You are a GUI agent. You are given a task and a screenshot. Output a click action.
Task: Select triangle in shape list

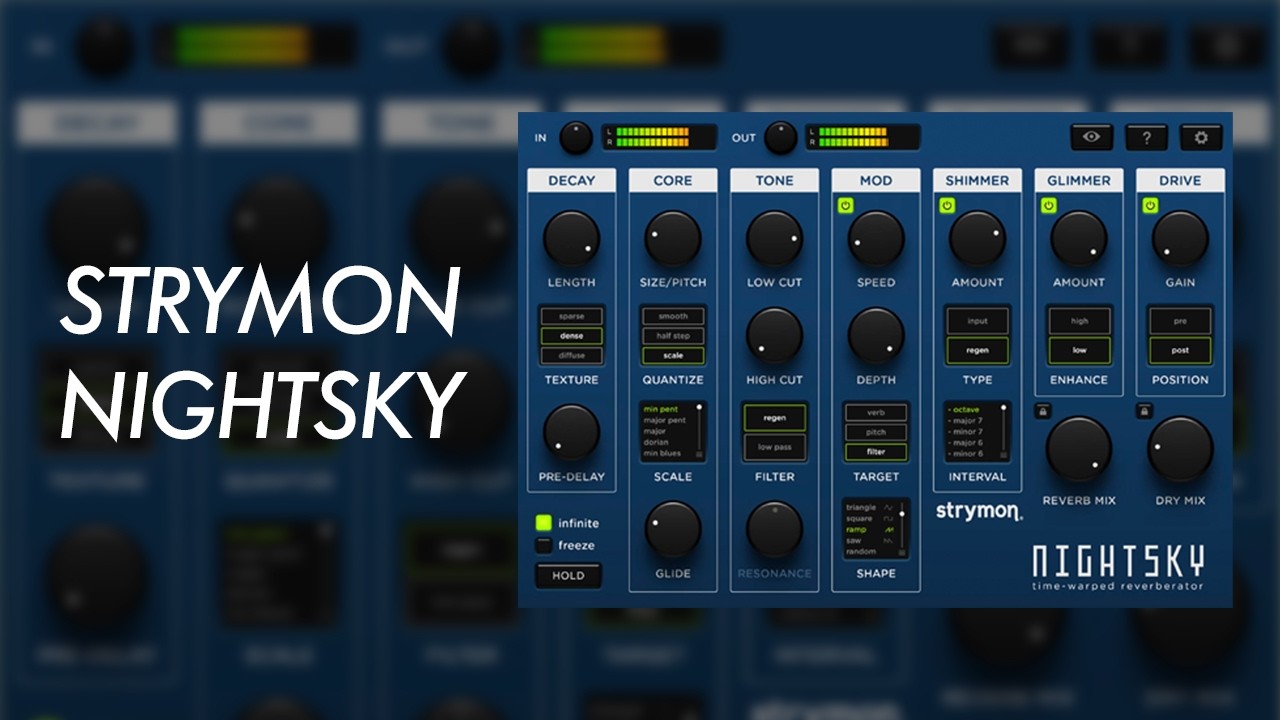pos(861,507)
